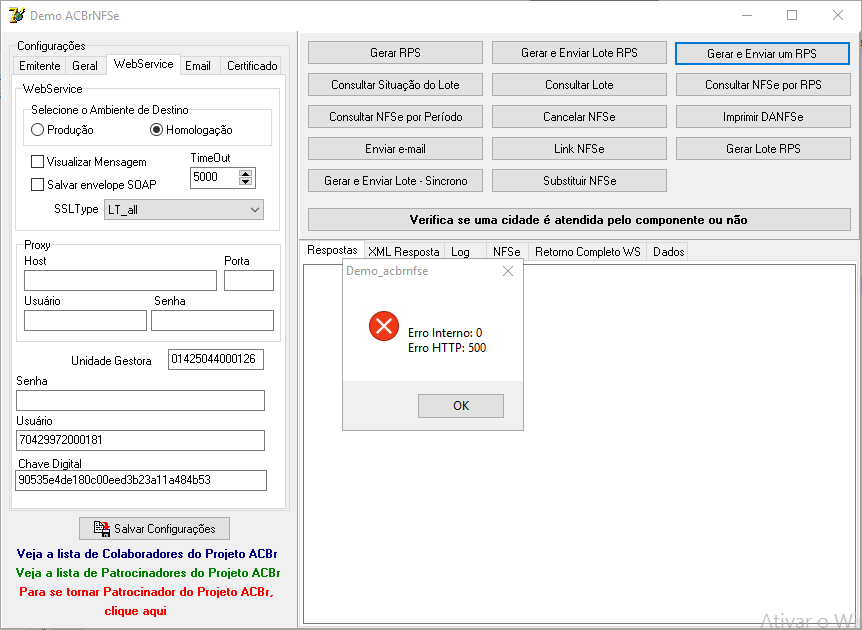This screenshot has width=862, height=630.
Task: Click Gerar e Enviar um RPS
Action: tap(762, 53)
